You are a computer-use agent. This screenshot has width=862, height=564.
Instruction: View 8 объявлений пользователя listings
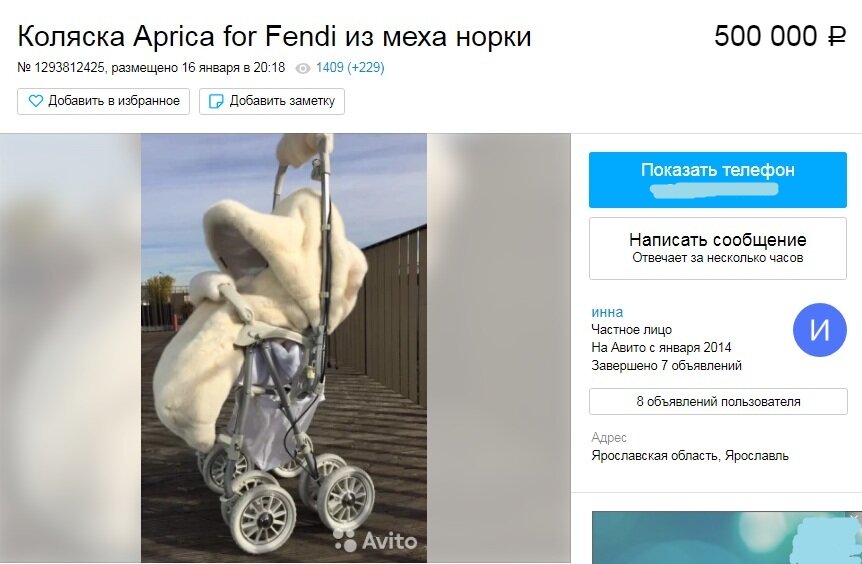coord(718,401)
